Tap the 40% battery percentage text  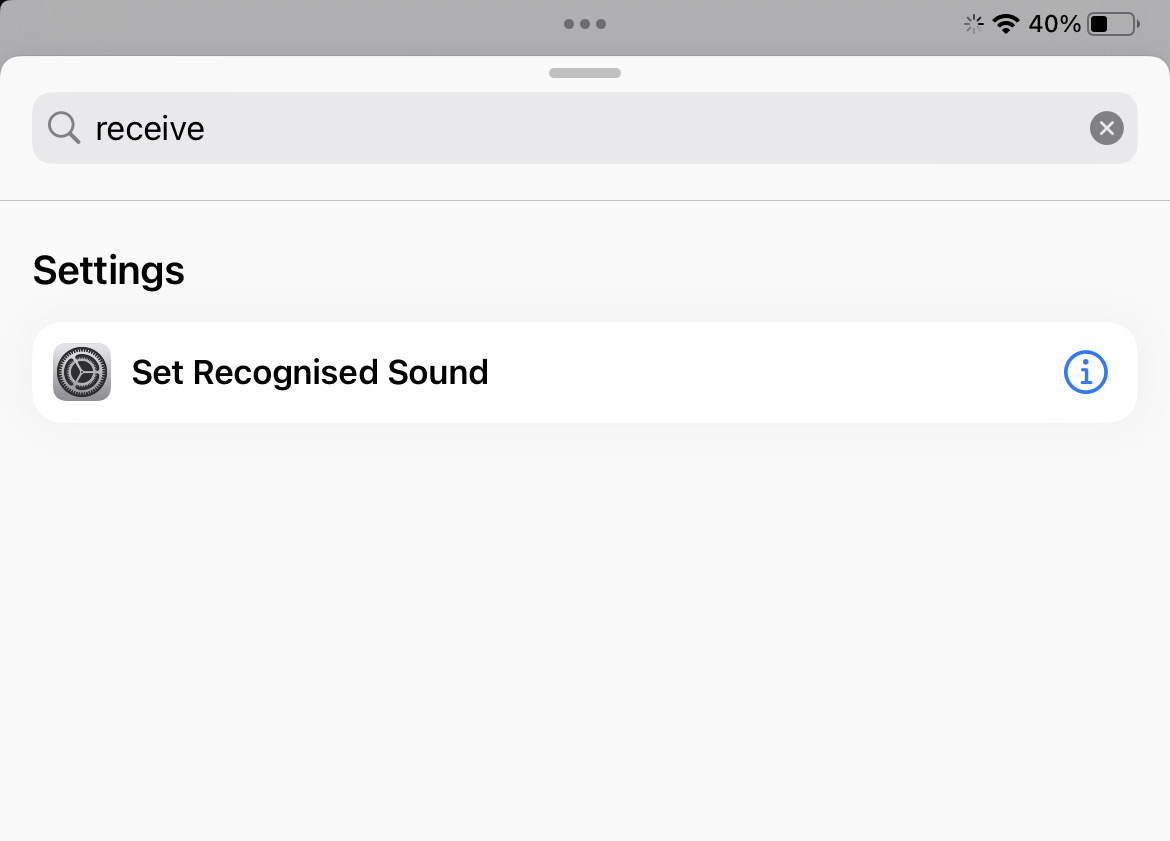coord(1054,24)
